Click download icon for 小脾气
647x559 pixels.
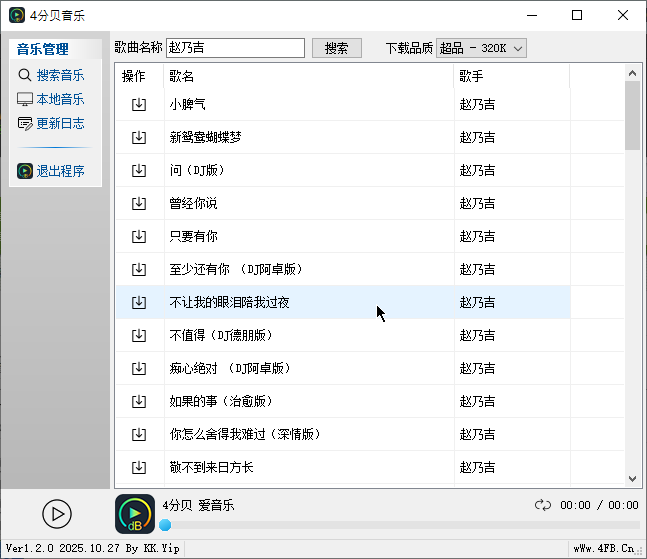point(139,104)
